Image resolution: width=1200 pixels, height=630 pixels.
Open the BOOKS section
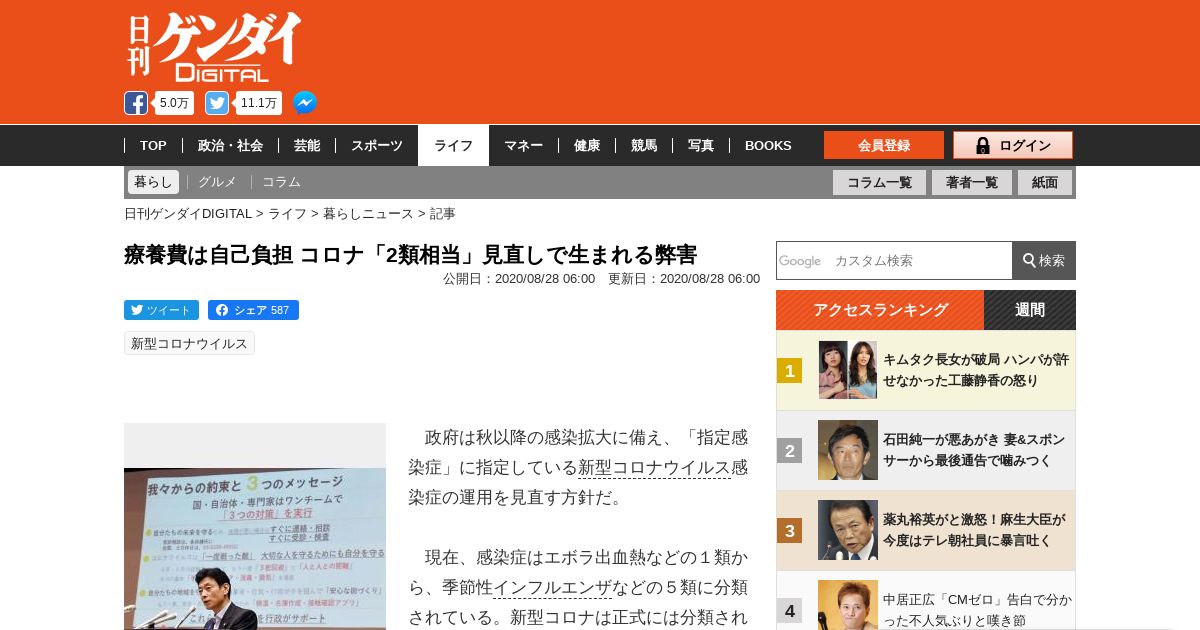pyautogui.click(x=768, y=145)
